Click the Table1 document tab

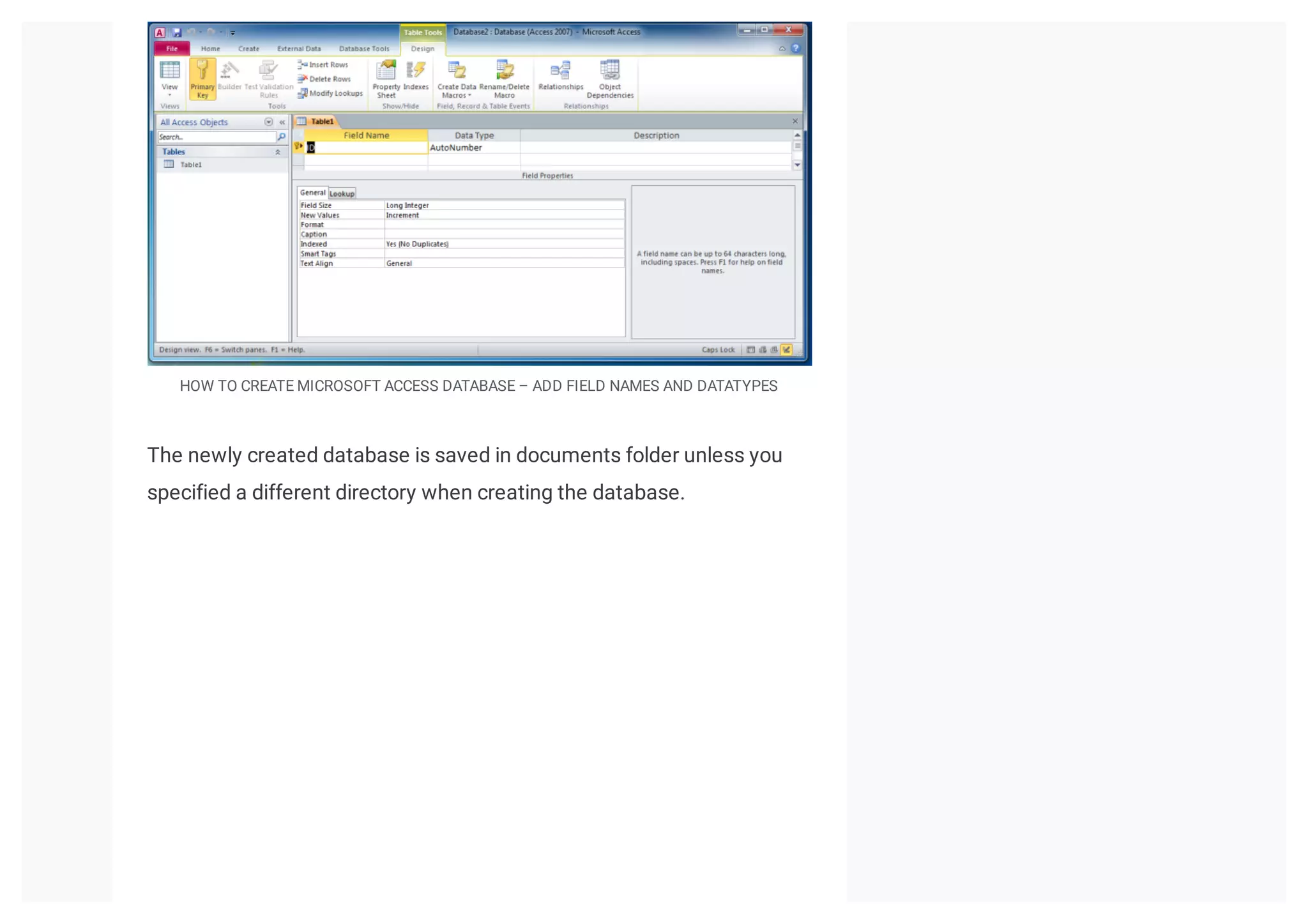pos(316,121)
